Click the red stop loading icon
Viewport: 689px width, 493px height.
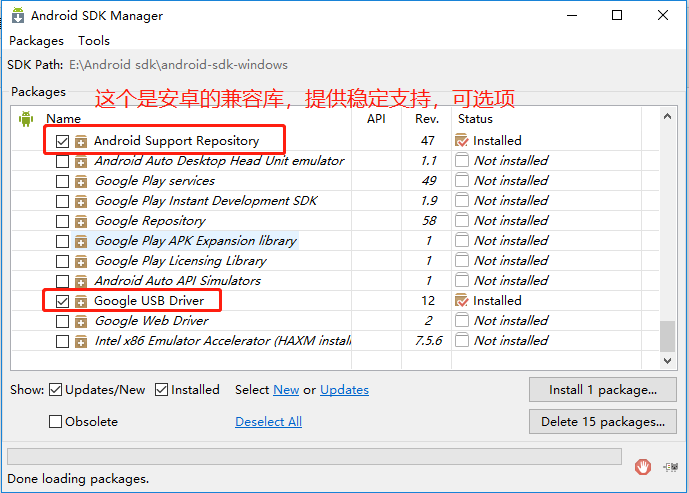pyautogui.click(x=642, y=467)
